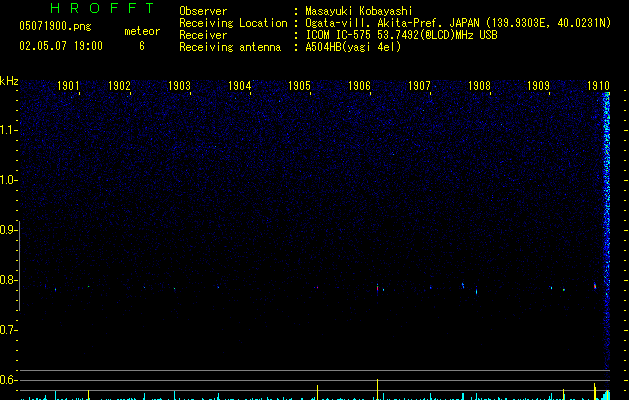Click the HROFFT title text
The width and height of the screenshot is (629, 400).
click(103, 8)
